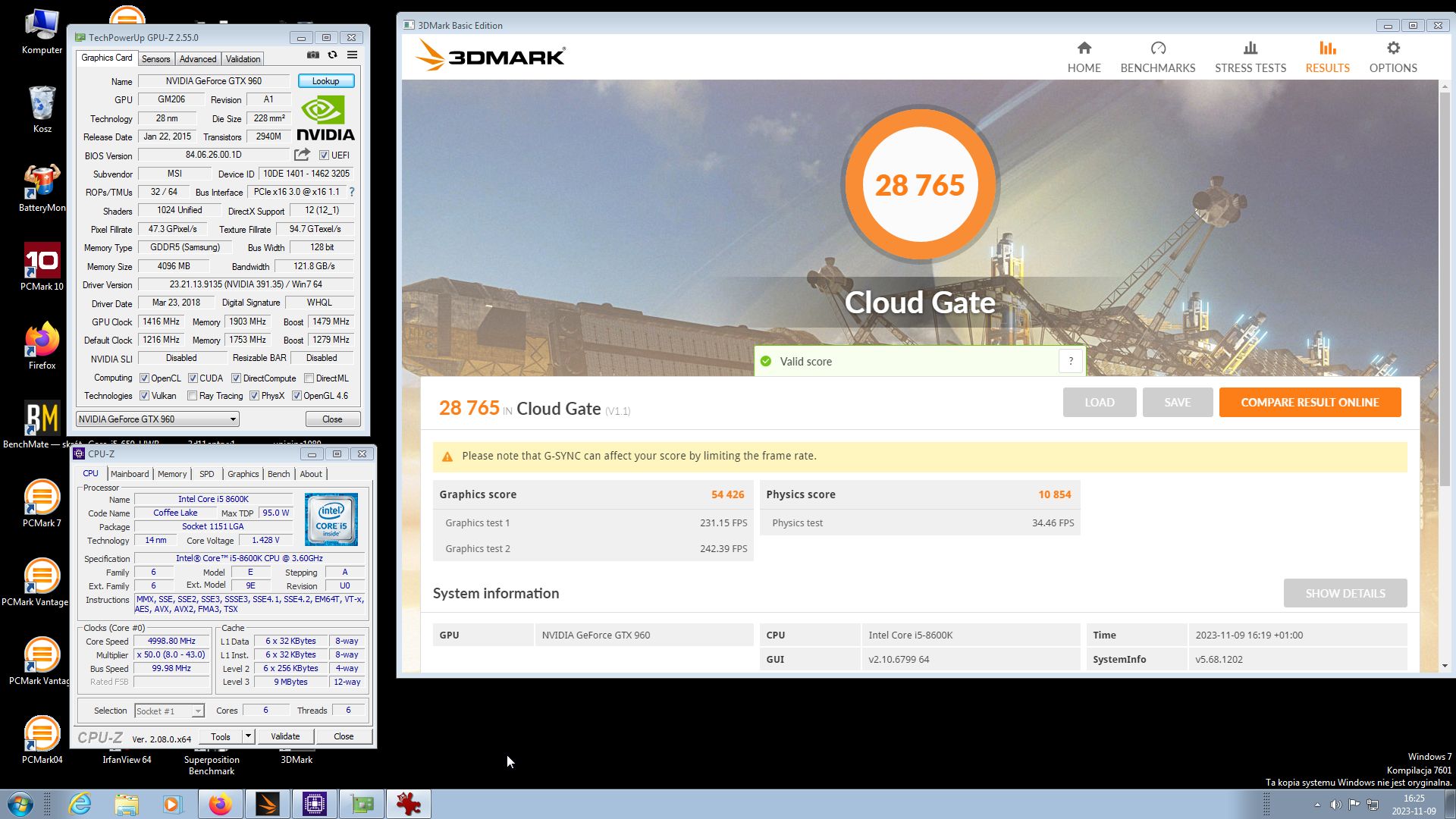The image size is (1456, 819).
Task: Switch to the GPU-Z Advanced tab
Action: [x=198, y=59]
